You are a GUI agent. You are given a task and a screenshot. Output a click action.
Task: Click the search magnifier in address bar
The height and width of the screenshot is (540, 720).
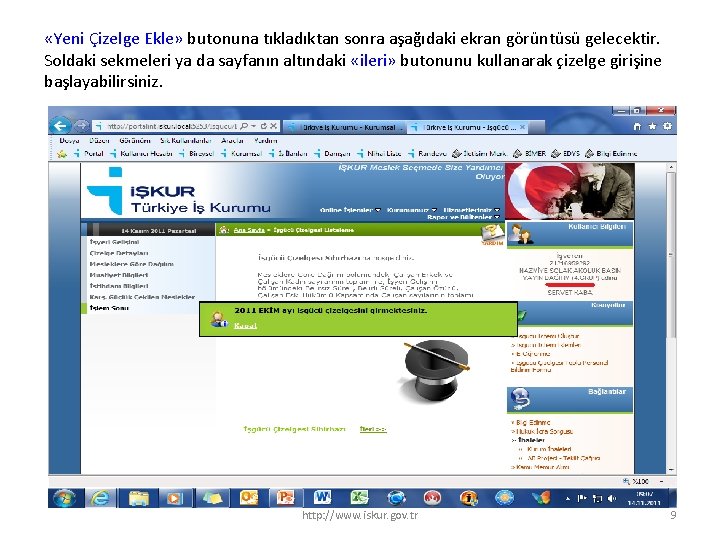coord(244,126)
